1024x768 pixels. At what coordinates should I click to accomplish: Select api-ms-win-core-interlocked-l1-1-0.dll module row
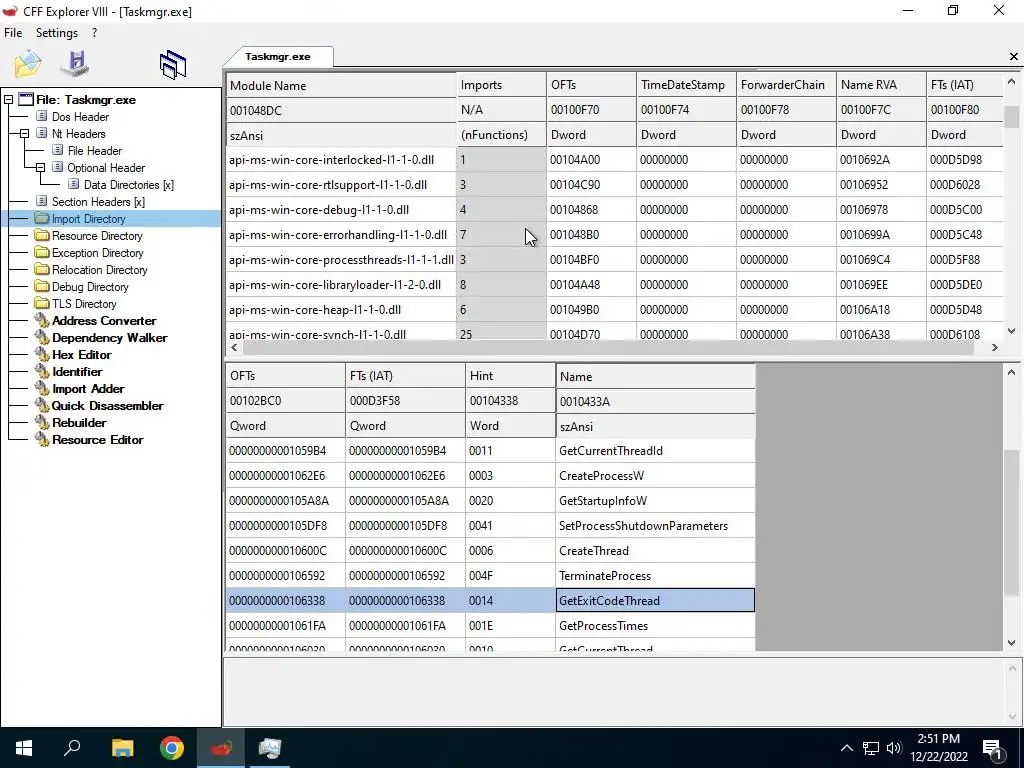[x=614, y=159]
